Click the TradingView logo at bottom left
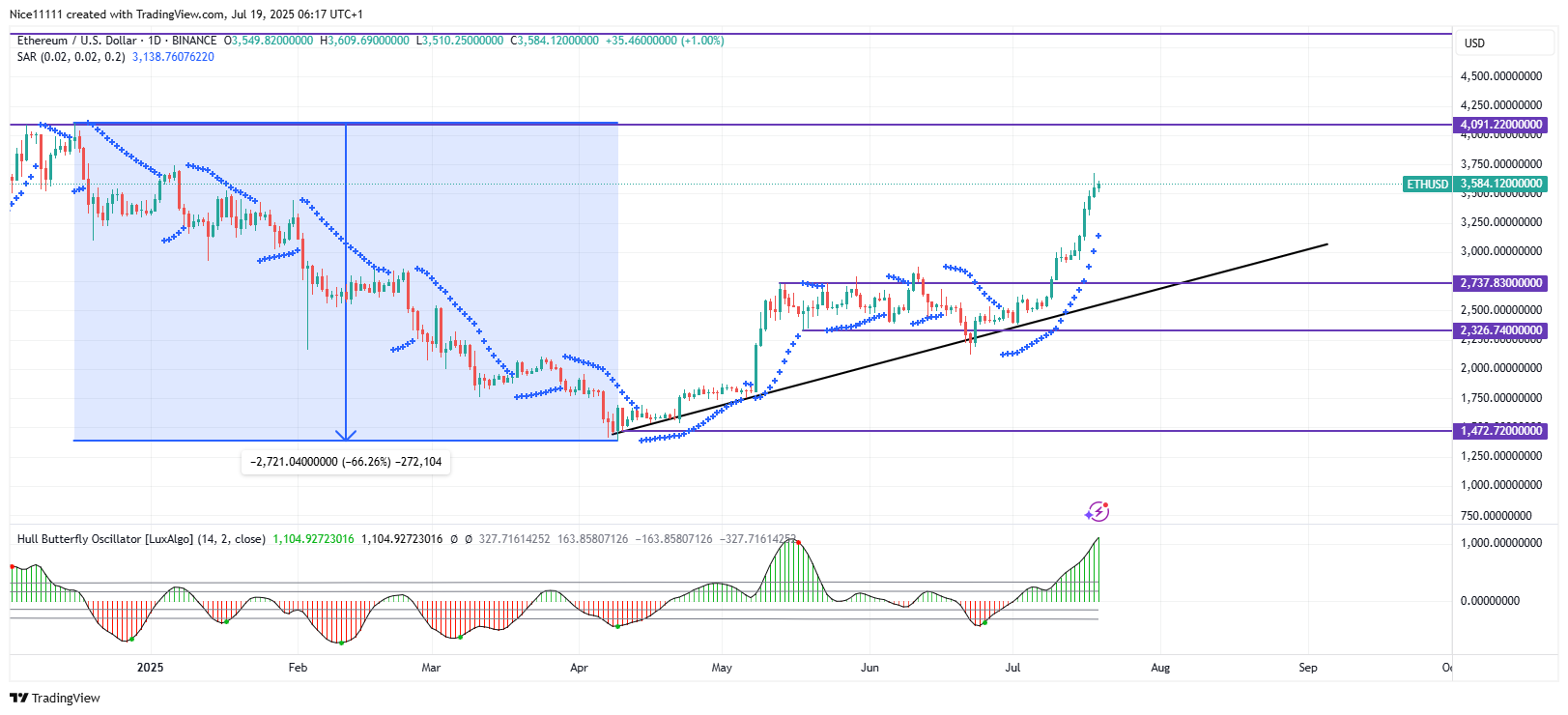Viewport: 1568px width, 715px height. pyautogui.click(x=55, y=698)
